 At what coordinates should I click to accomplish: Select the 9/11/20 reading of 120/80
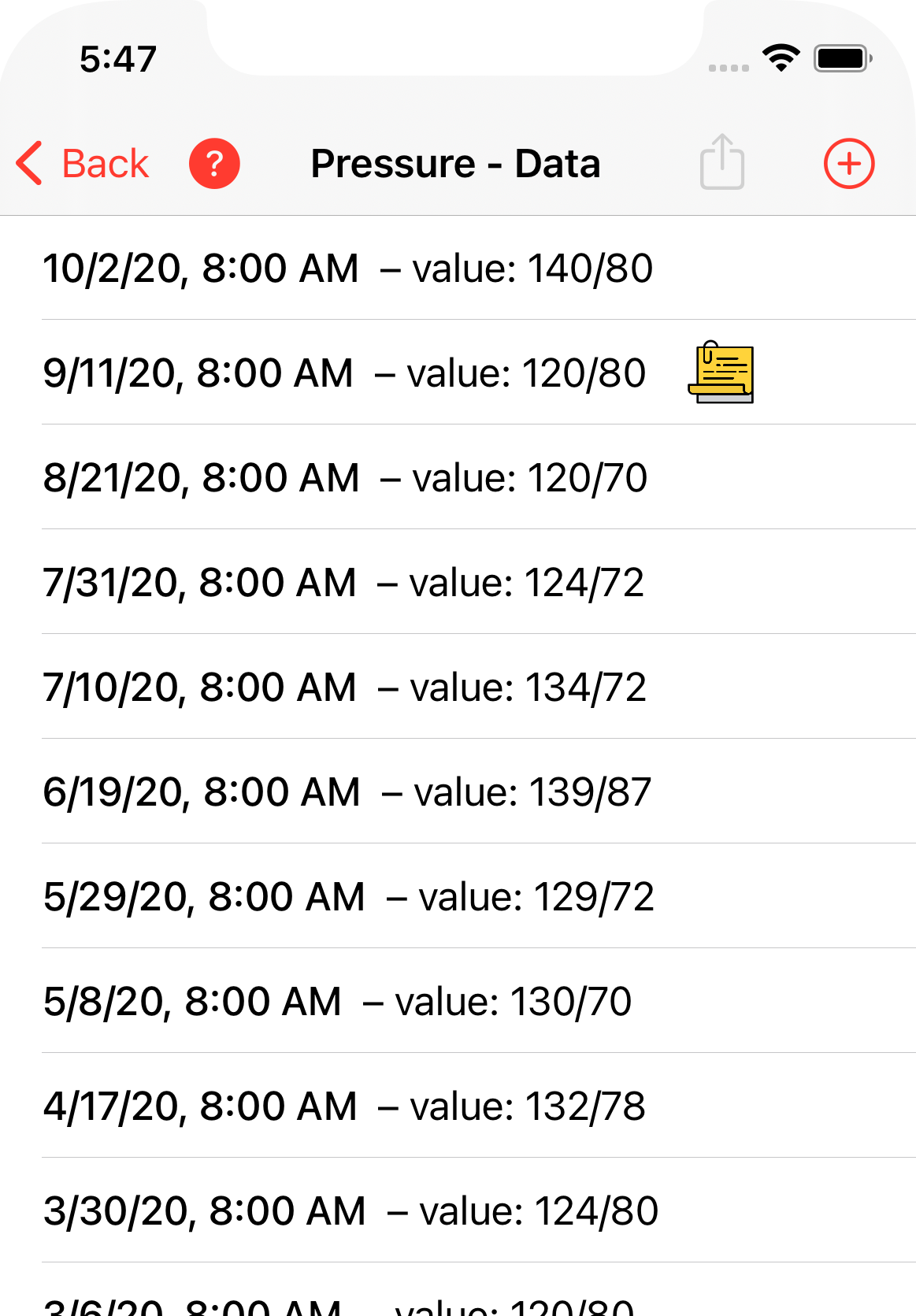point(344,373)
